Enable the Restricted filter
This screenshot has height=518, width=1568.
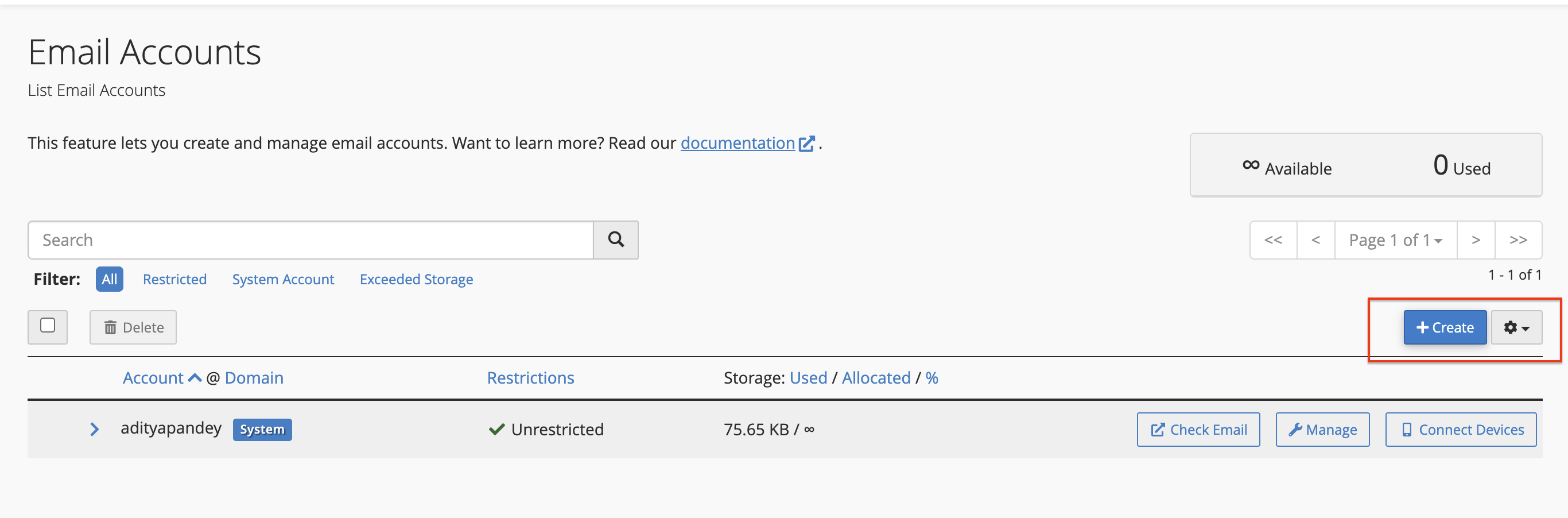[174, 279]
